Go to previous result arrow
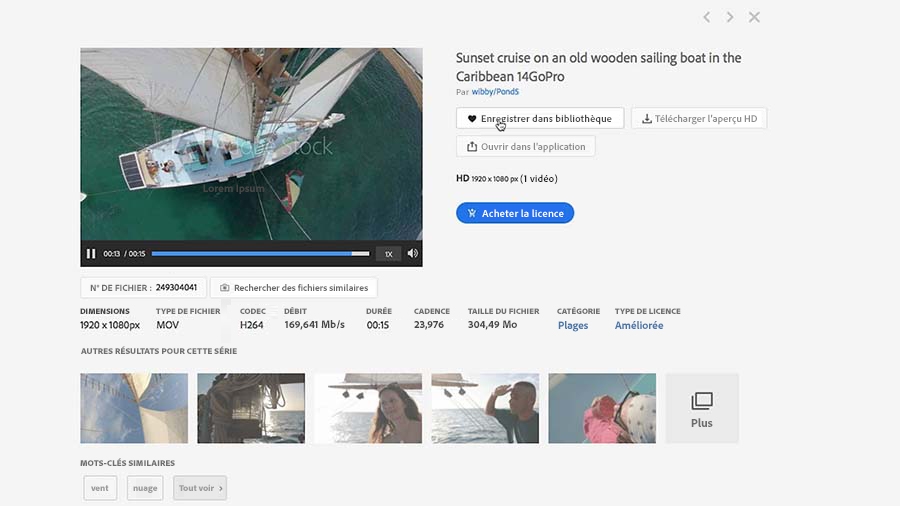 (707, 17)
